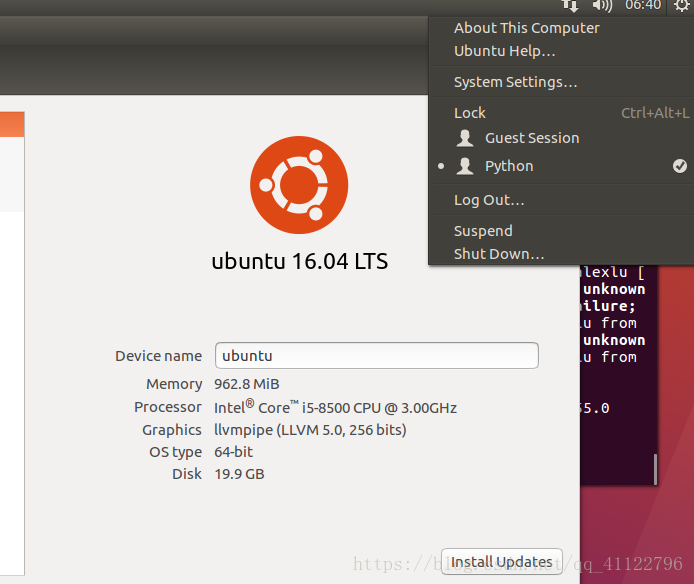This screenshot has width=694, height=584.
Task: Click the Python user avatar icon
Action: pos(465,166)
